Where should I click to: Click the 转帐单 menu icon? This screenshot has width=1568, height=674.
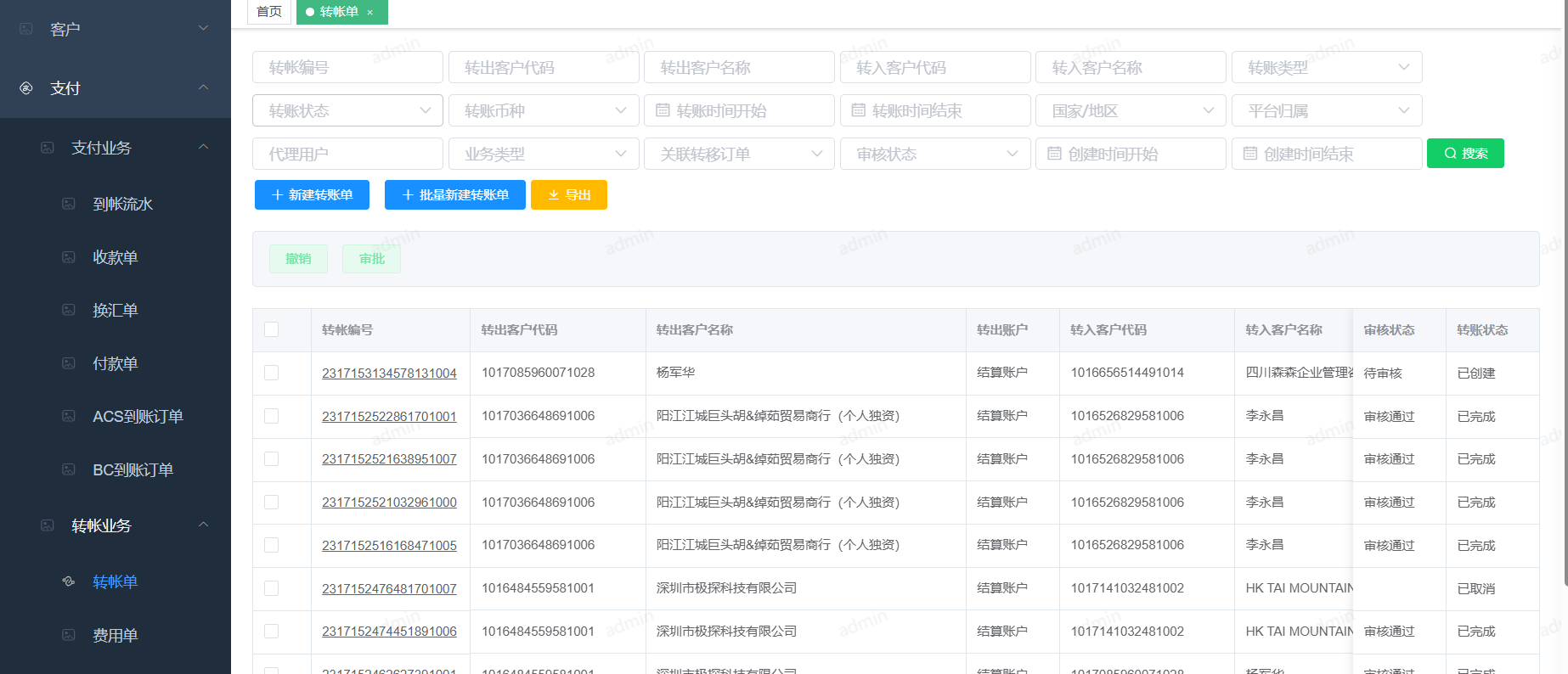pos(69,581)
